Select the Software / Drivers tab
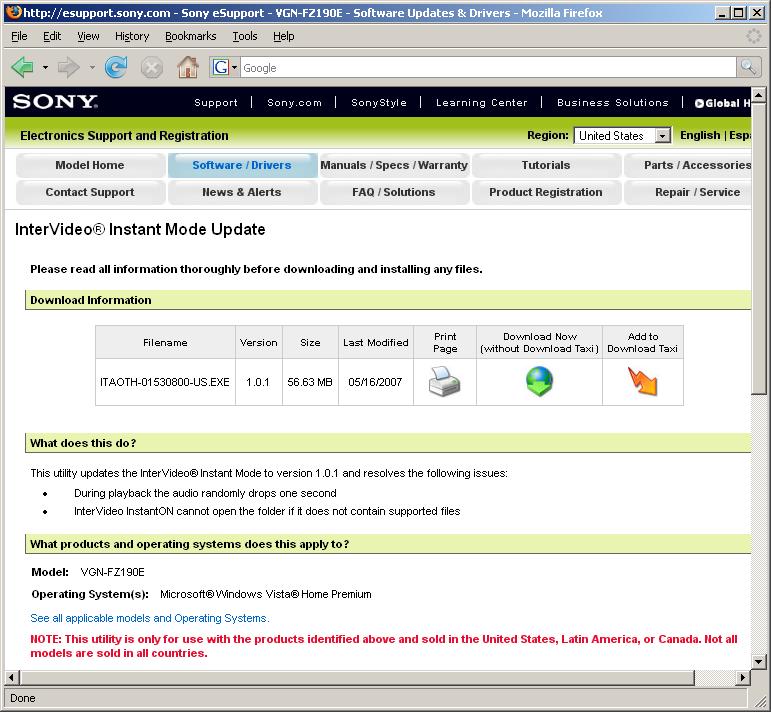The height and width of the screenshot is (712, 771). (x=242, y=165)
